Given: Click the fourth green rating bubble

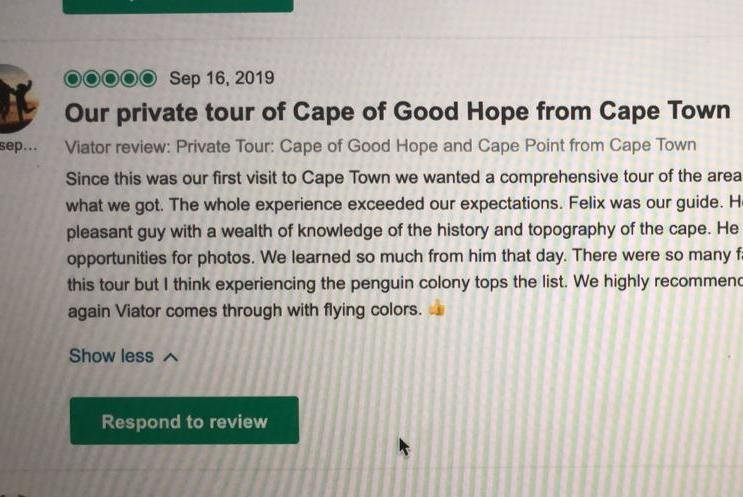Looking at the screenshot, I should point(130,79).
